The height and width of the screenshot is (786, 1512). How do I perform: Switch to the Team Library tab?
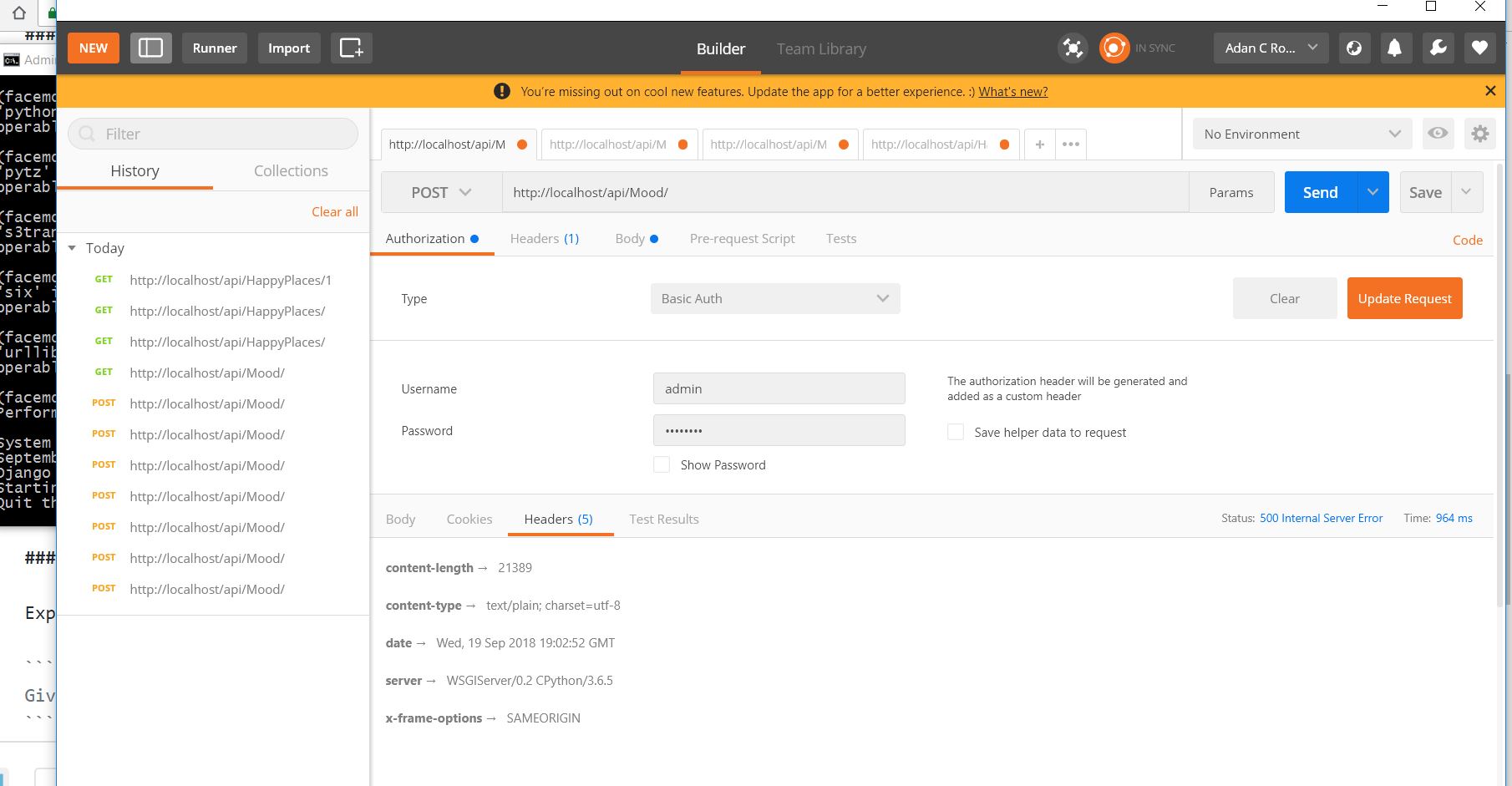click(x=821, y=48)
